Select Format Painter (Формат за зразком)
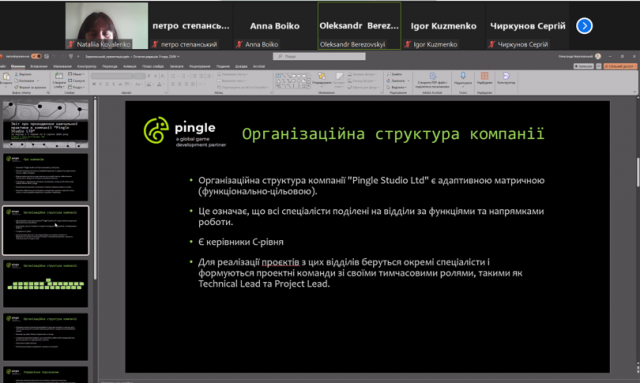 point(30,87)
